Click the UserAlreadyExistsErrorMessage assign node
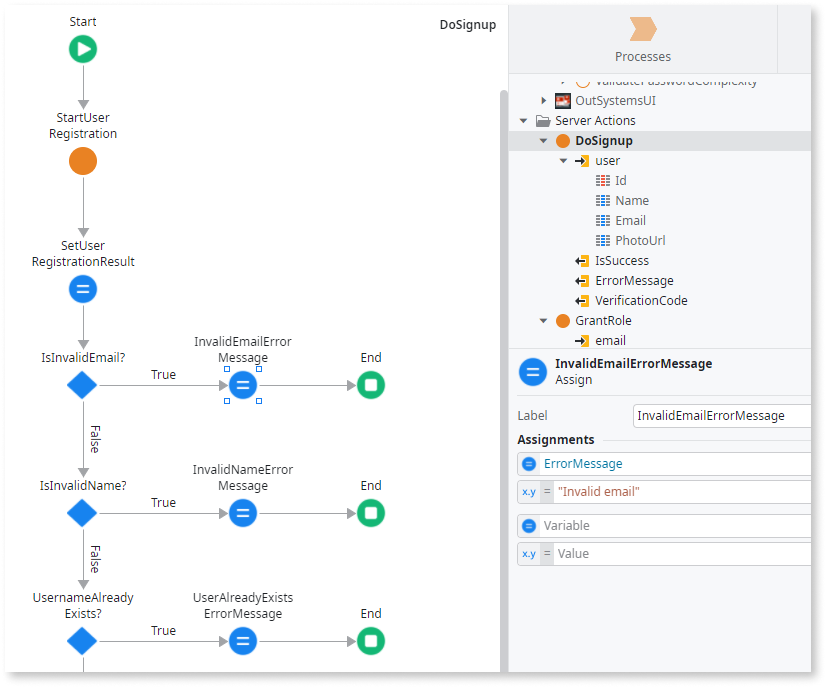The image size is (826, 687). [x=243, y=641]
